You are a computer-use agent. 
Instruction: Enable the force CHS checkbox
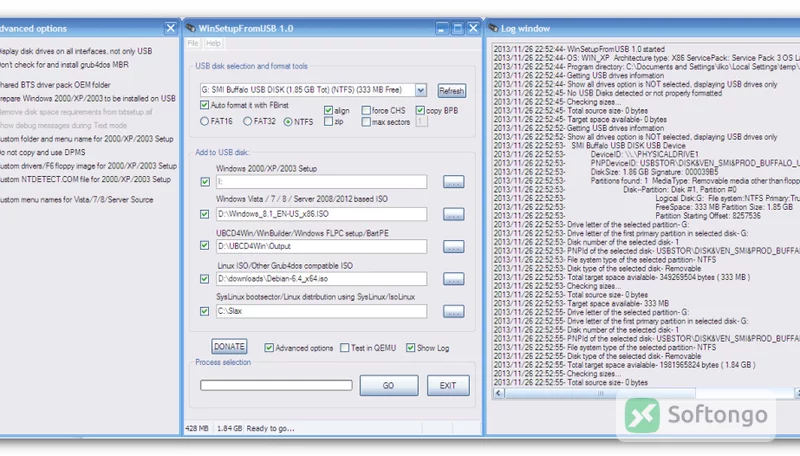[366, 110]
